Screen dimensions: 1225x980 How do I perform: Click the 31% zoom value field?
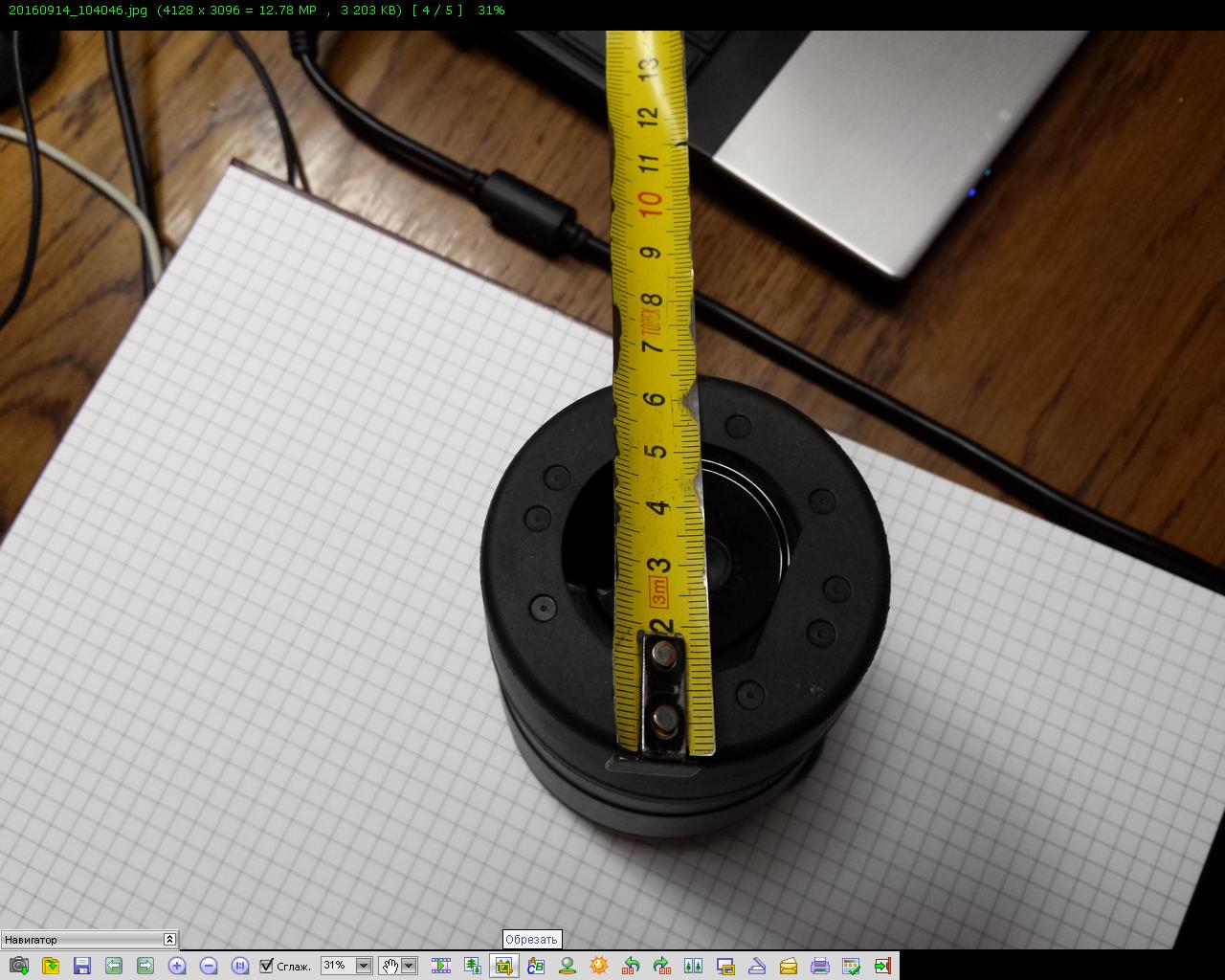click(x=338, y=966)
